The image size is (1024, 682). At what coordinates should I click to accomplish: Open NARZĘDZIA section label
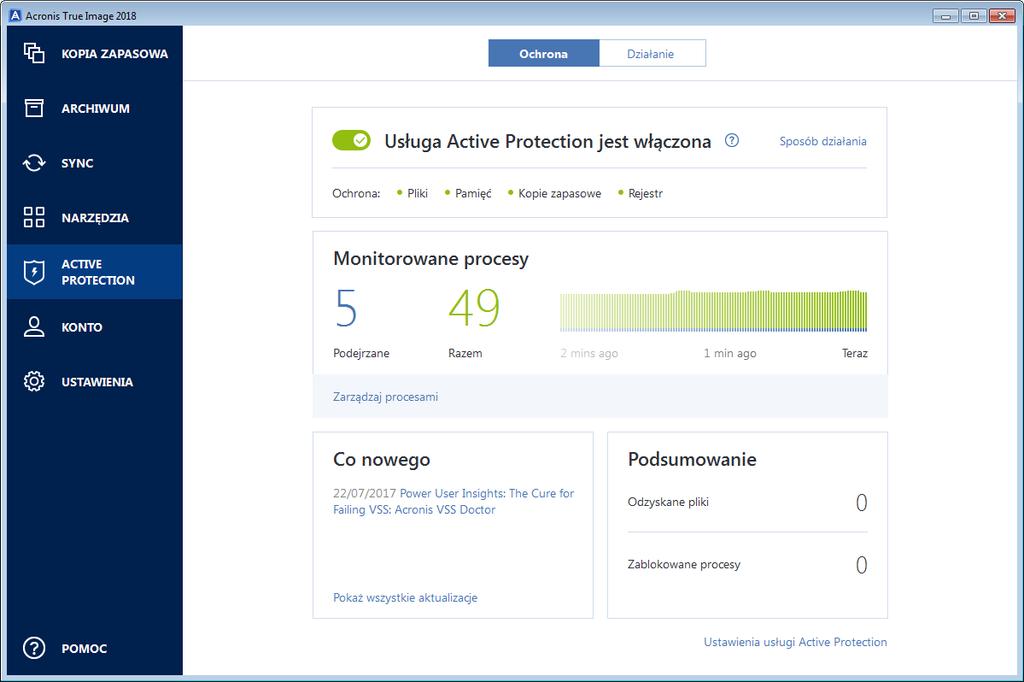coord(95,218)
